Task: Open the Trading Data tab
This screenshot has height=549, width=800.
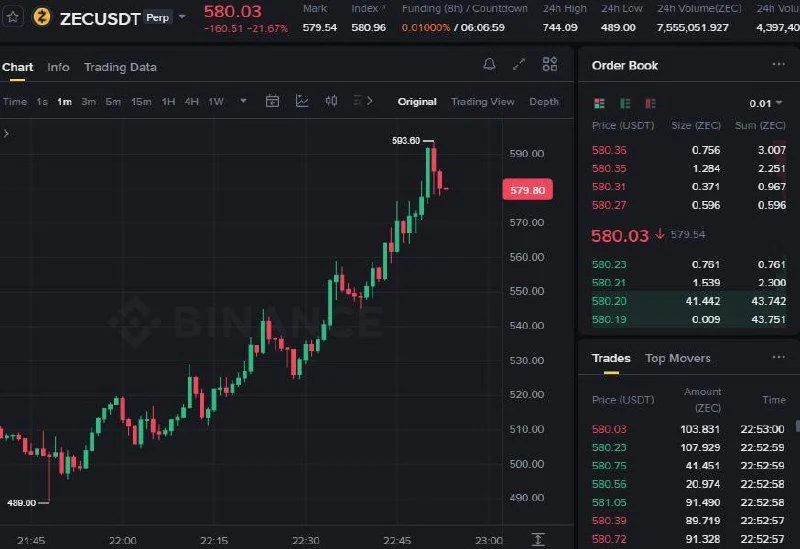Action: (120, 67)
